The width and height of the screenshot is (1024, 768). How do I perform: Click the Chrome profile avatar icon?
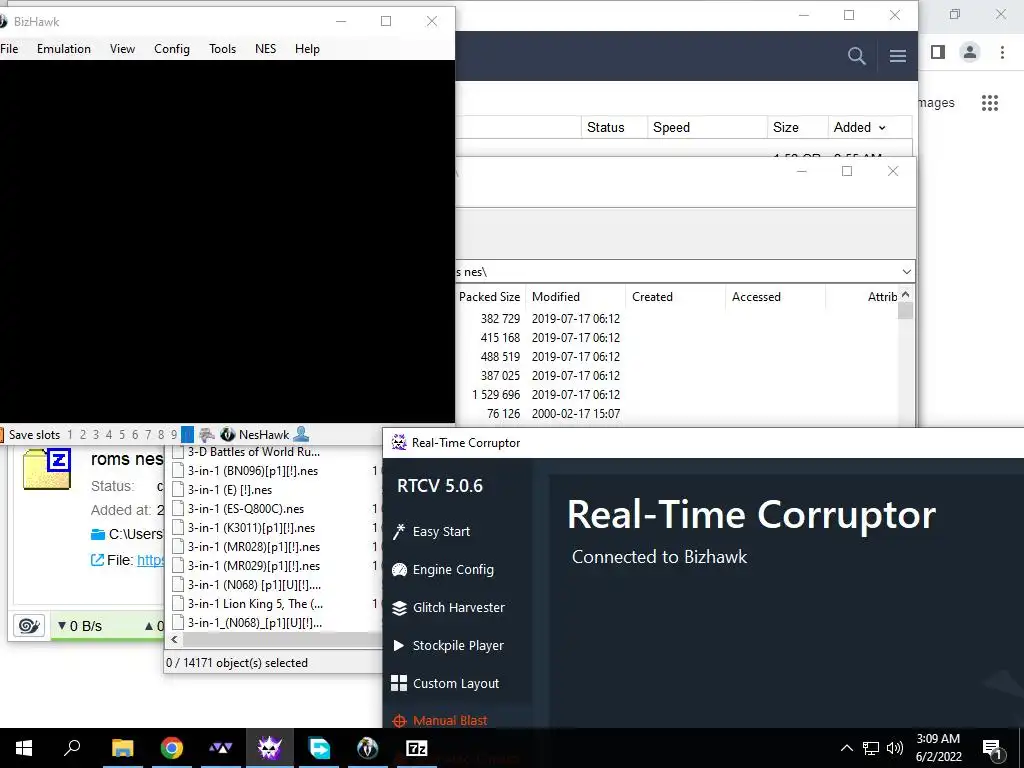970,52
